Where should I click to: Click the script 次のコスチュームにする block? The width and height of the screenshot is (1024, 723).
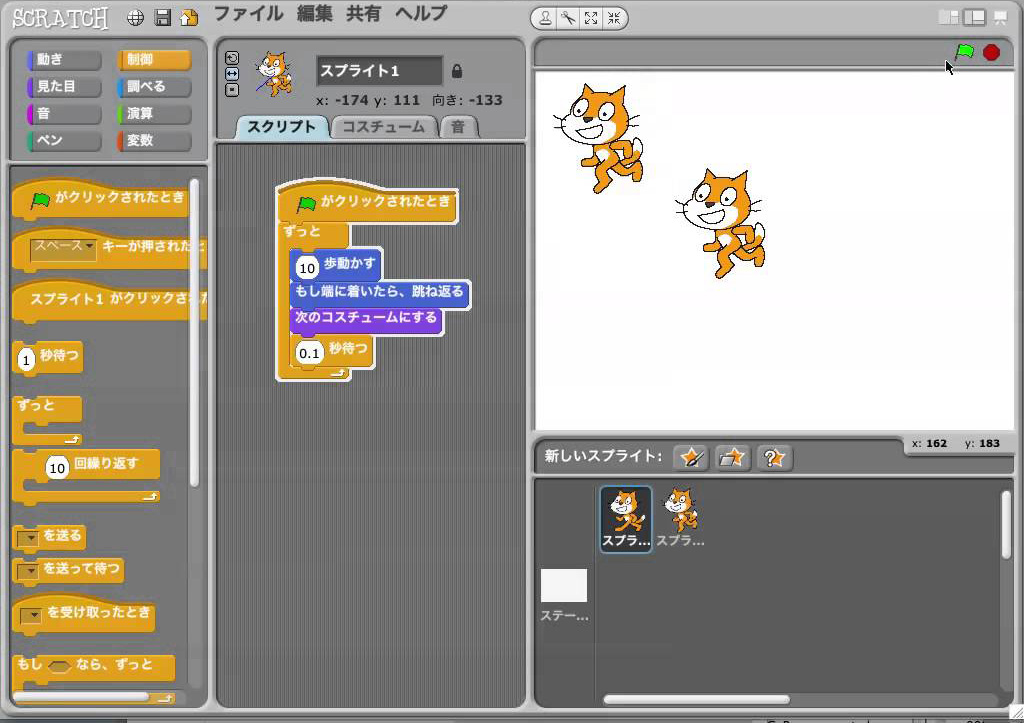pyautogui.click(x=366, y=319)
